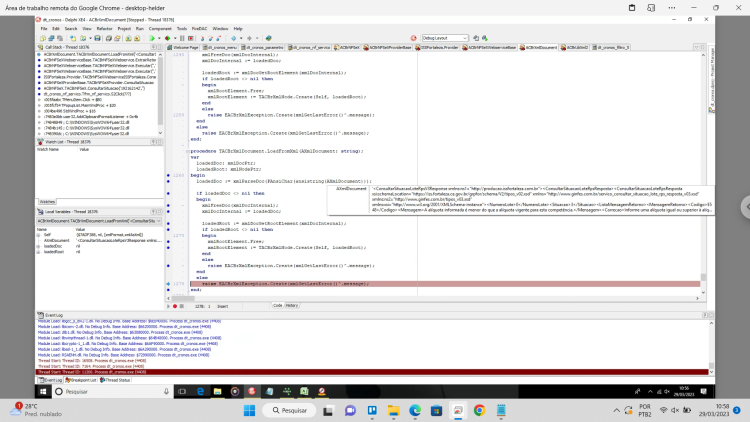Pin the Call Stack panel

154,47
